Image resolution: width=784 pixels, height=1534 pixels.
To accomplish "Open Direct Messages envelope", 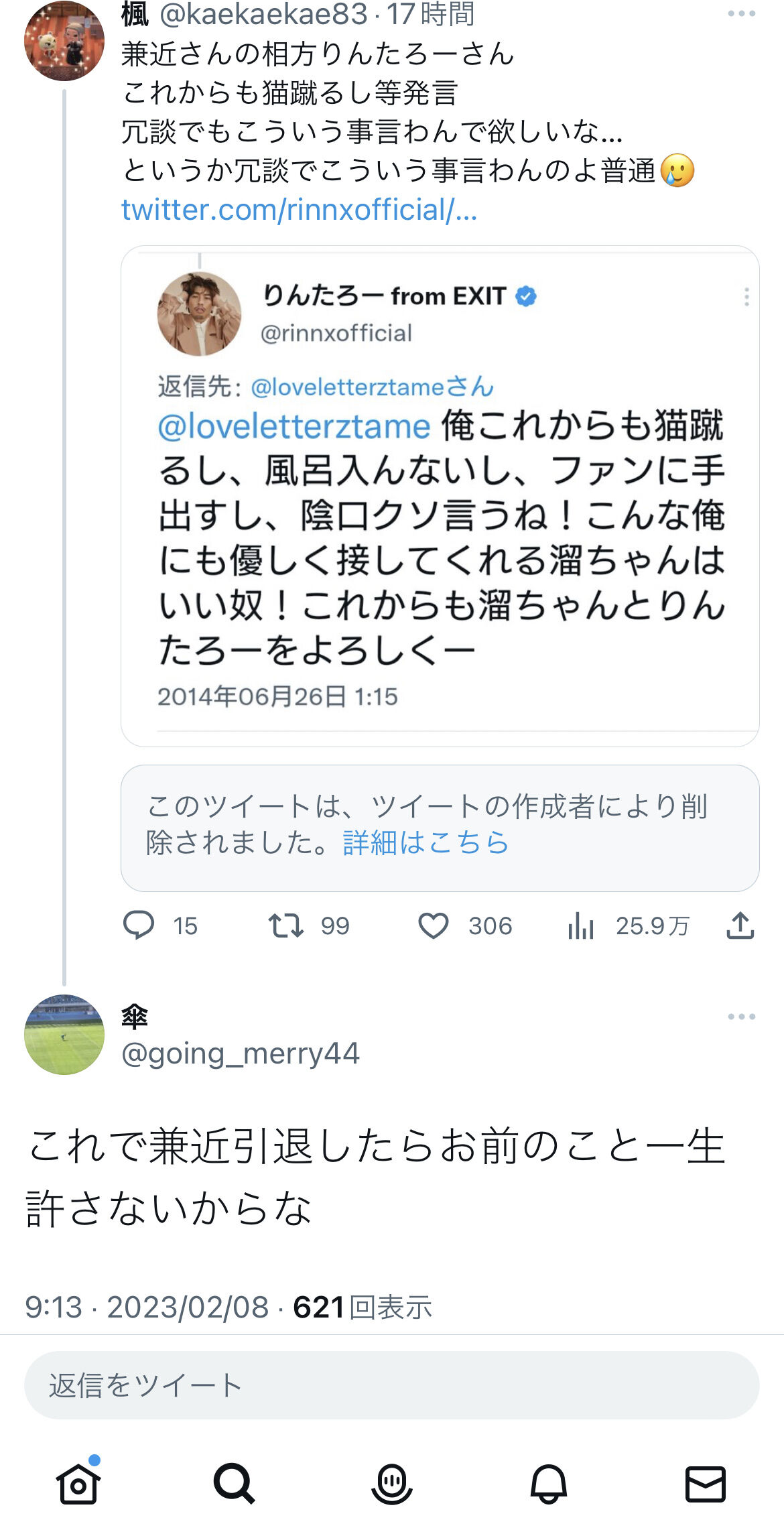I will 706,1484.
